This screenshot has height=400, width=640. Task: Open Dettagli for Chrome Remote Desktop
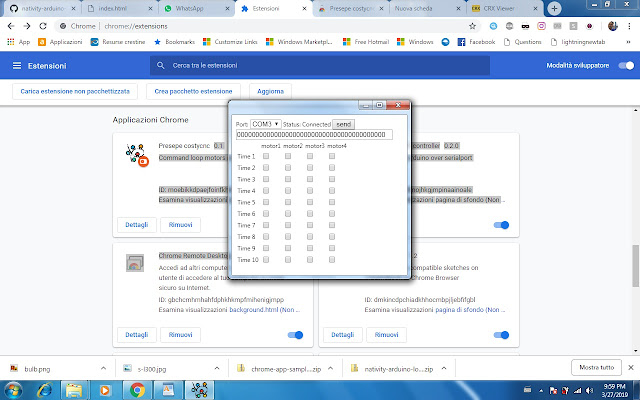coord(137,335)
